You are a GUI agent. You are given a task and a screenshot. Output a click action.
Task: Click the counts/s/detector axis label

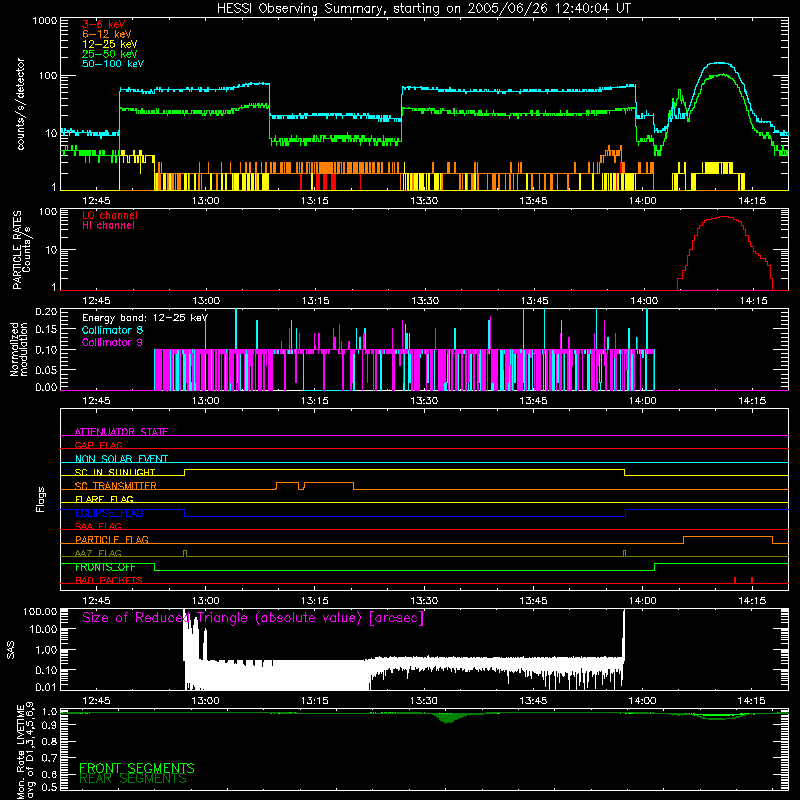pyautogui.click(x=20, y=104)
